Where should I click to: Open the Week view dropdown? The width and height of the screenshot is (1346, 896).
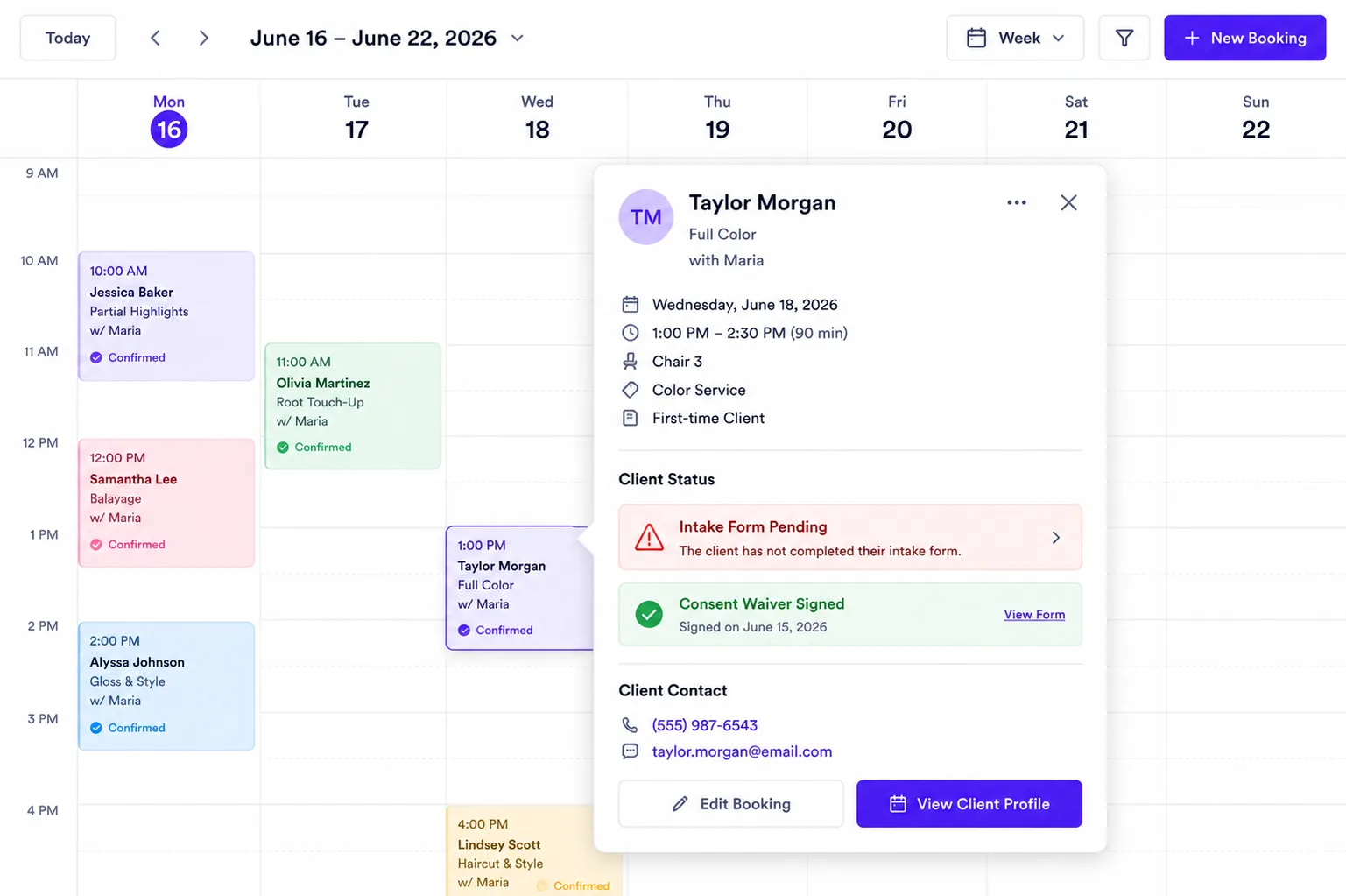tap(1015, 38)
